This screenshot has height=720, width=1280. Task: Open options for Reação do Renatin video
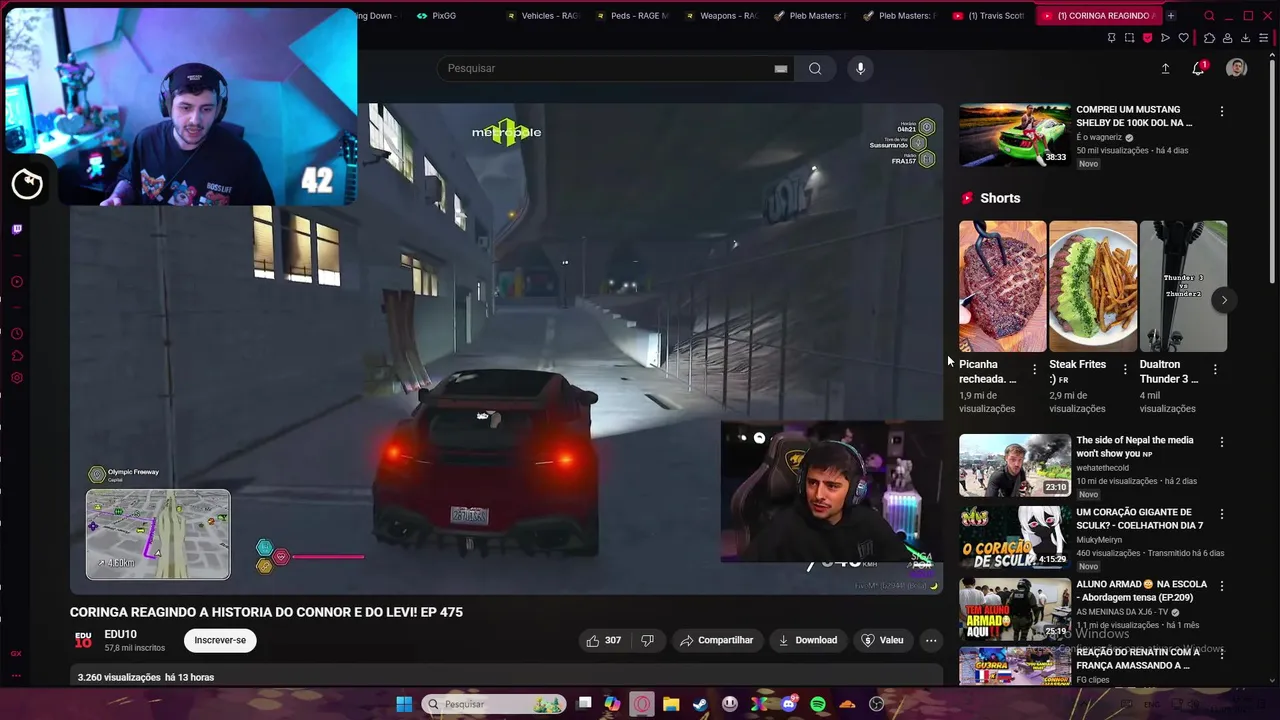[1221, 654]
